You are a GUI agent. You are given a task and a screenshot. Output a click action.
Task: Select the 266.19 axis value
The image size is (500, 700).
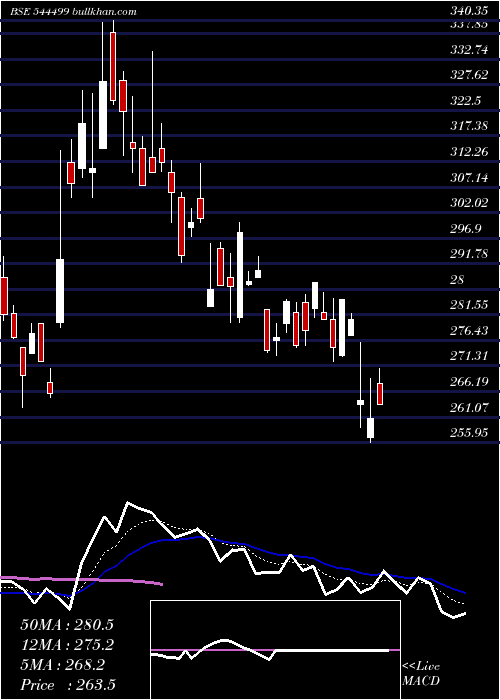(469, 382)
